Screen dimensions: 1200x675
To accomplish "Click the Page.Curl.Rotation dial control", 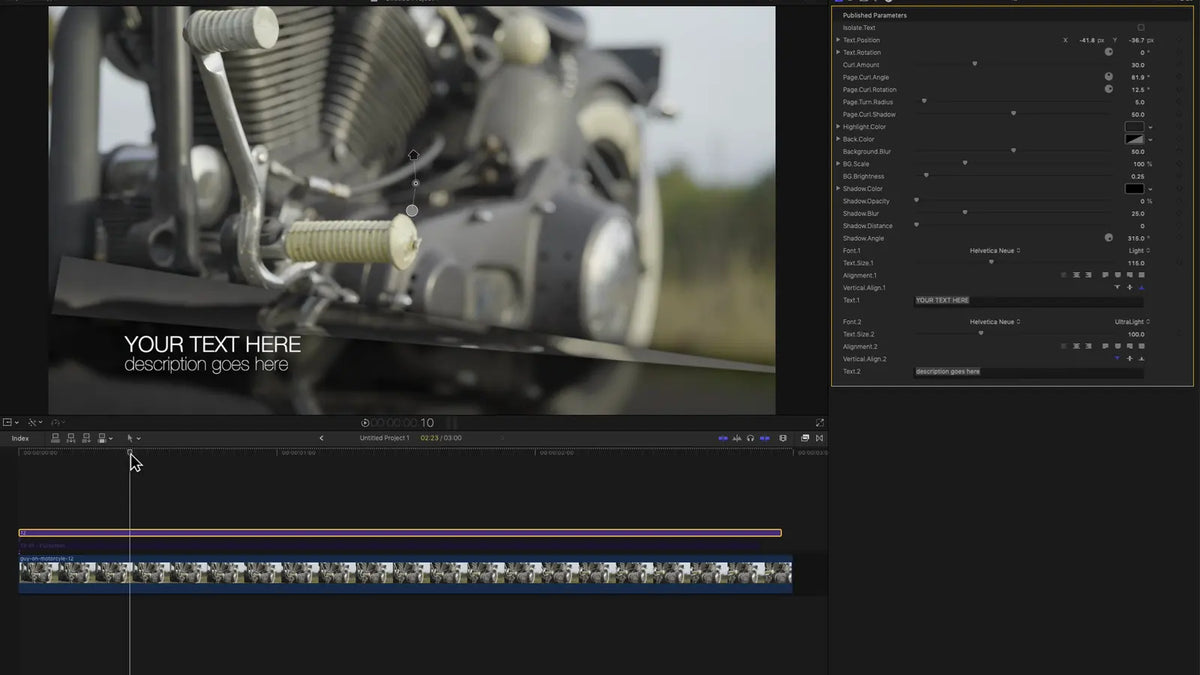I will (x=1108, y=89).
